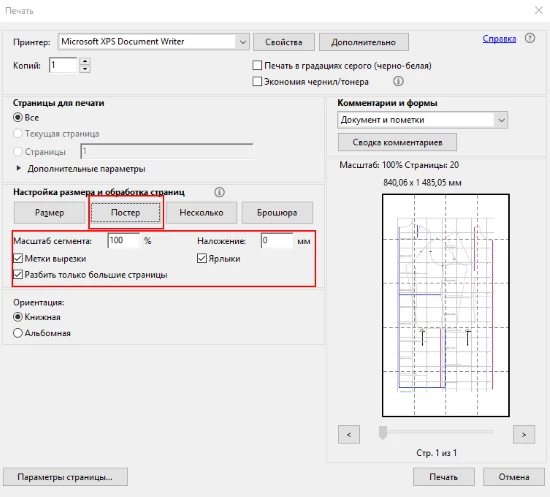The height and width of the screenshot is (497, 550).
Task: Uncheck Метки вырезки checkbox
Action: pyautogui.click(x=18, y=258)
